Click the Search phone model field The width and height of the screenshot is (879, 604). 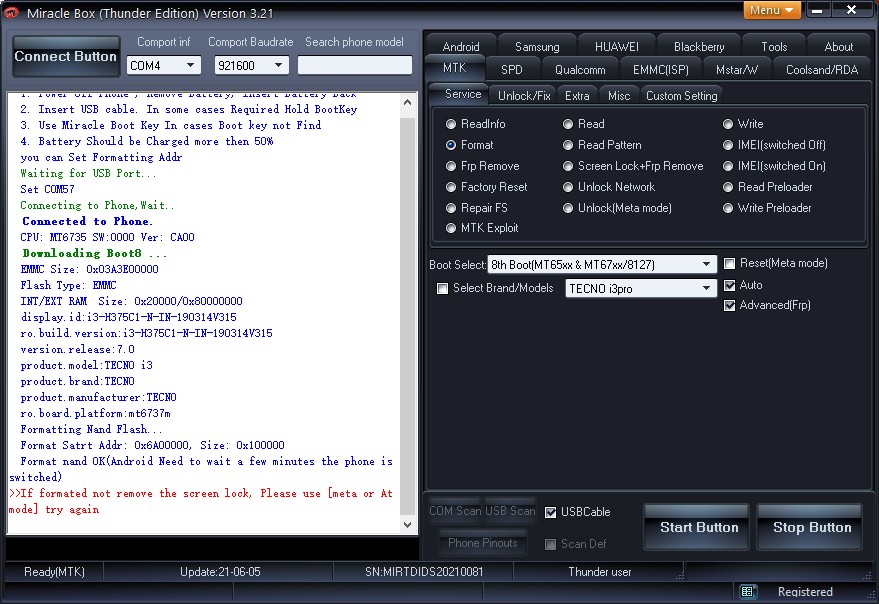(355, 65)
